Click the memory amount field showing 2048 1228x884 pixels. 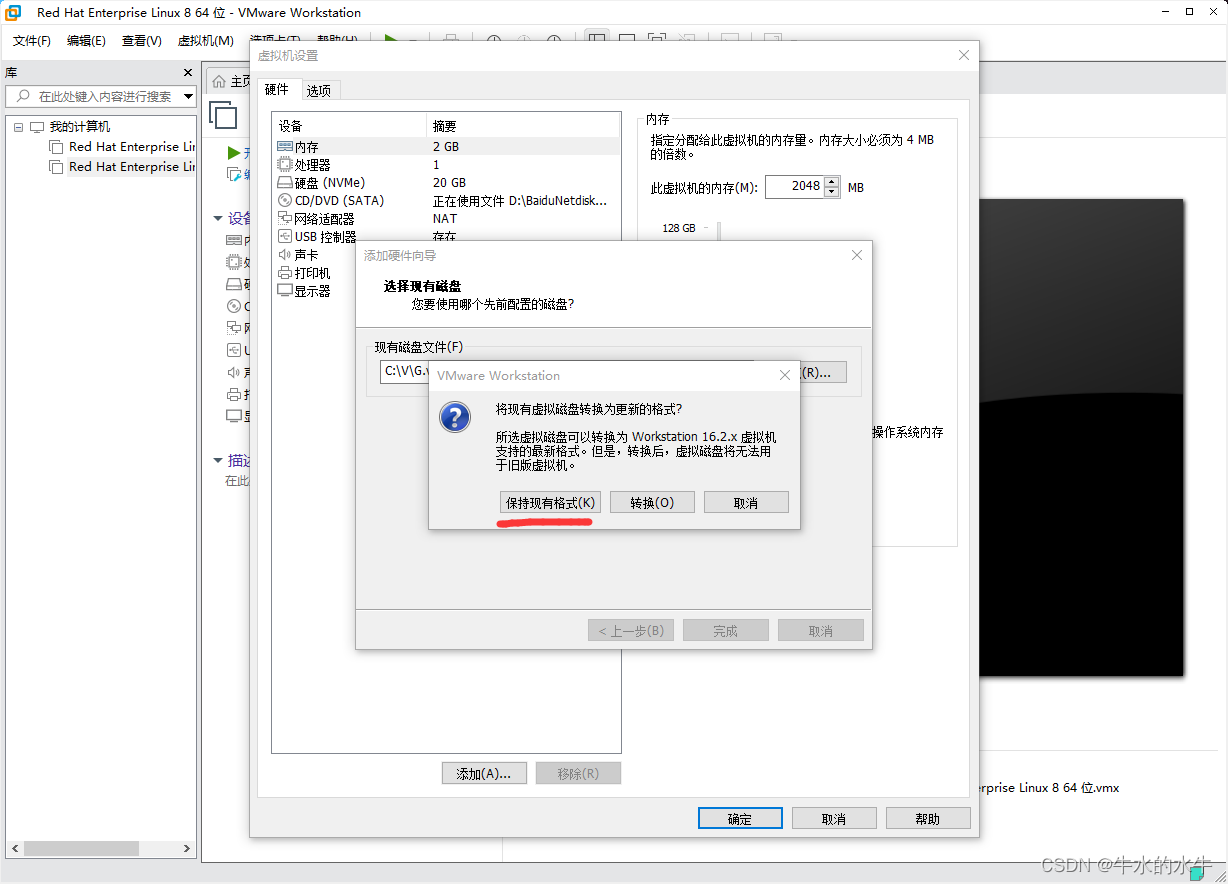tap(795, 186)
